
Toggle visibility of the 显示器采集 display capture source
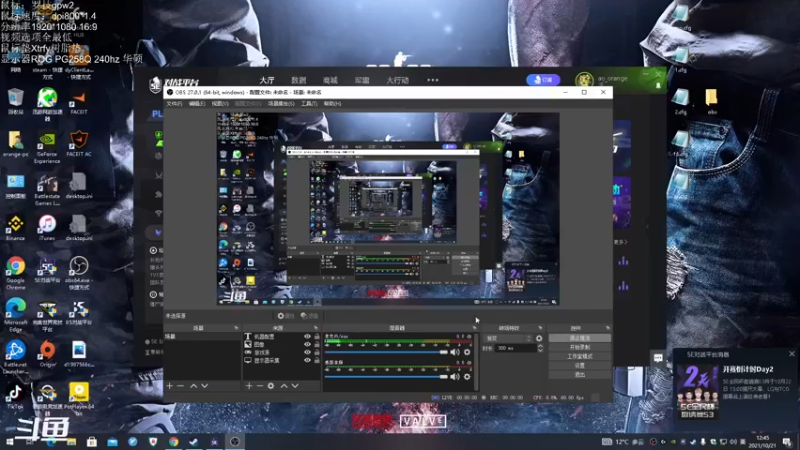tap(307, 360)
